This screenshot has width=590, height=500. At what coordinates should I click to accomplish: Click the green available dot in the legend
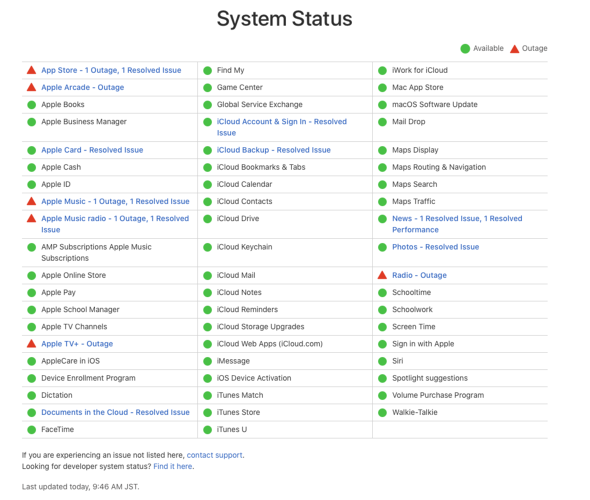(465, 49)
